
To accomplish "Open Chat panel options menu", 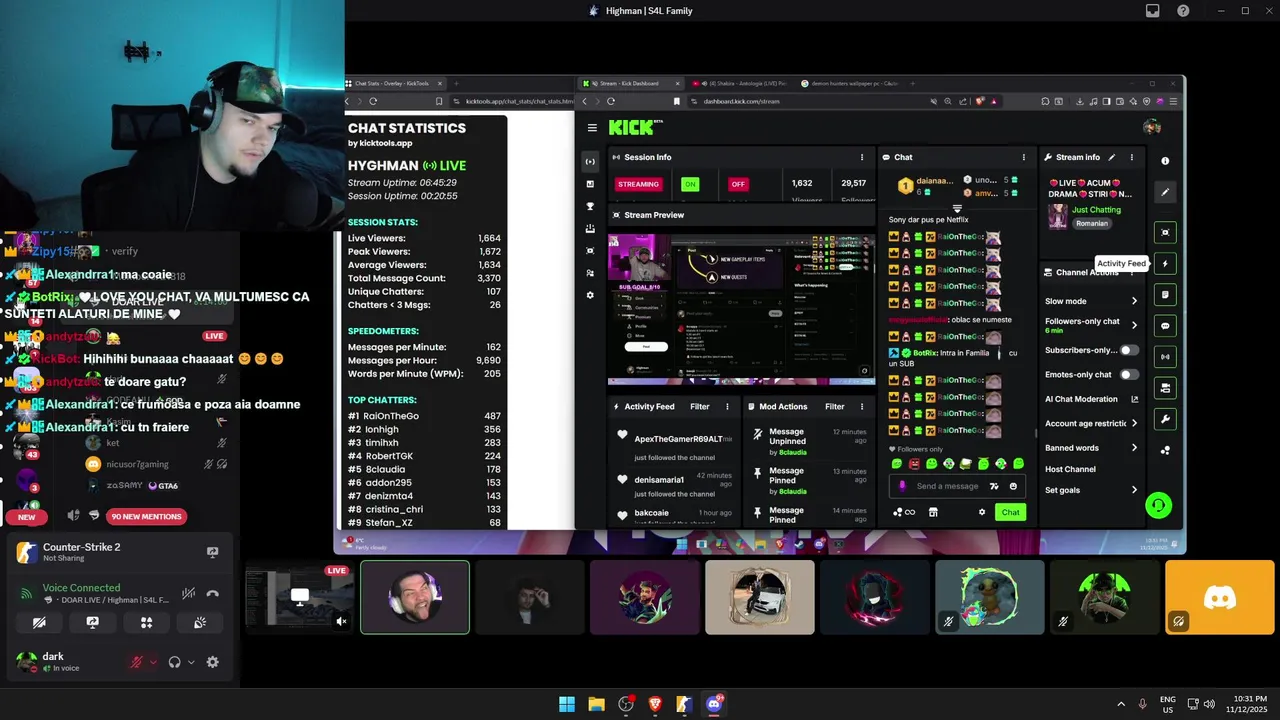I will [x=1023, y=157].
